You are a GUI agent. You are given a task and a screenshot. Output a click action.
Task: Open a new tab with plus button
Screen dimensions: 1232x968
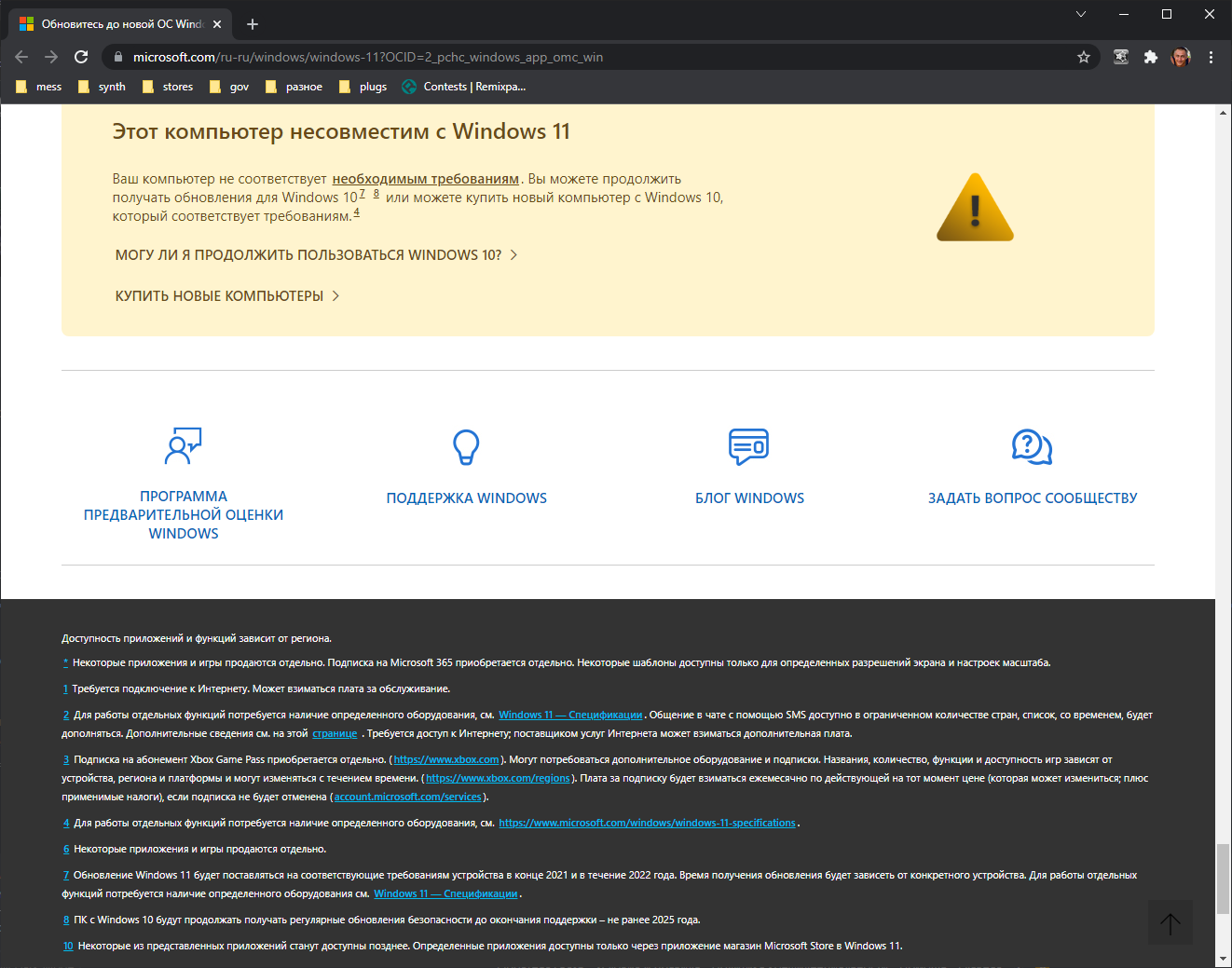253,24
